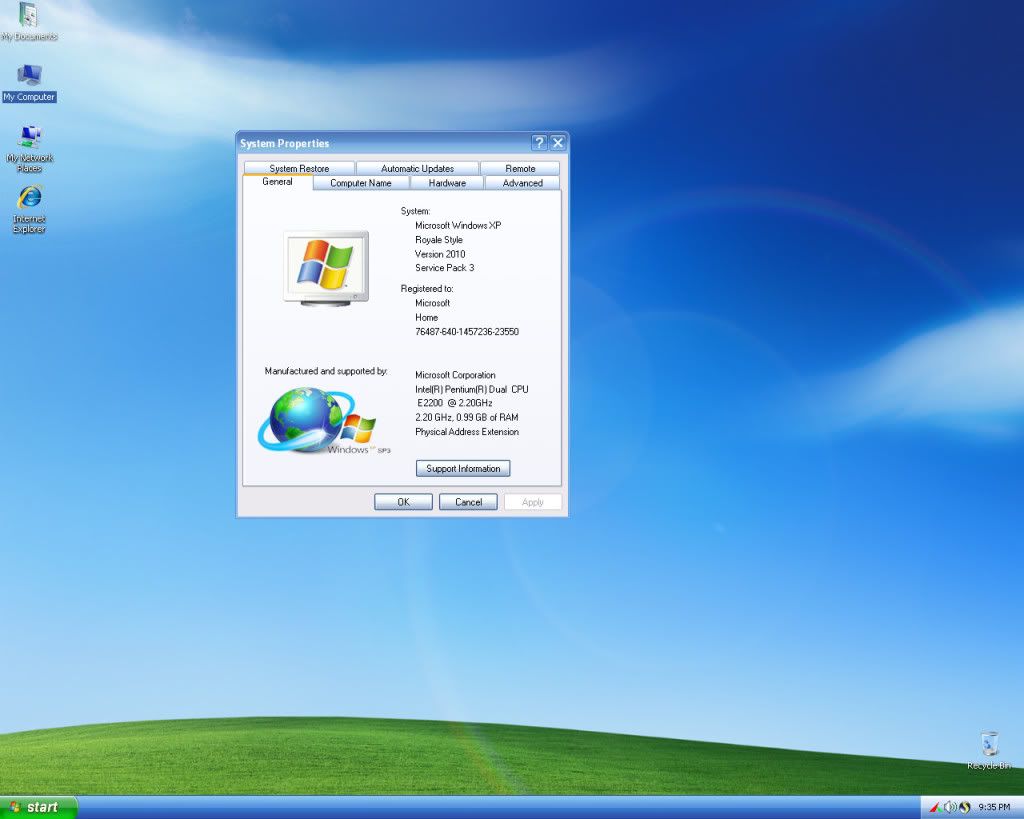Click "Manufactured and supported by:" label

coord(326,371)
